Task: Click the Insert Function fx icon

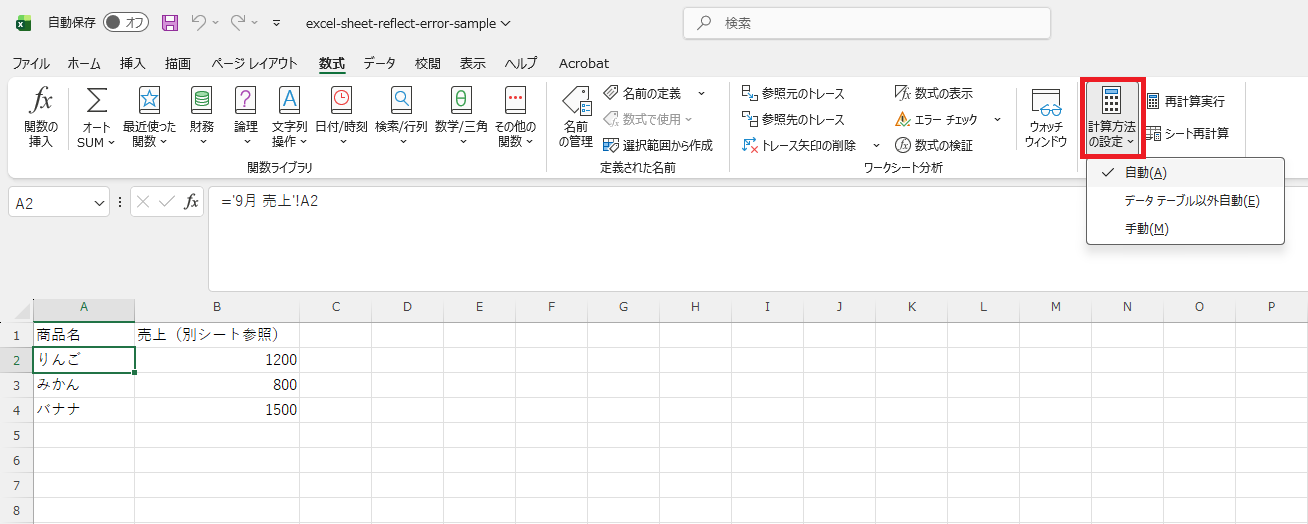Action: pos(41,117)
